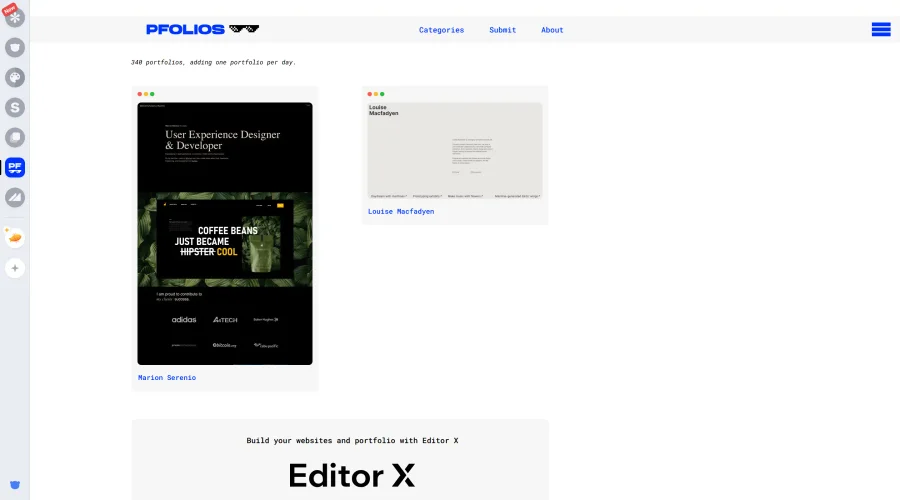This screenshot has height=500, width=900.
Task: Open the asterisk icon marked New in sidebar
Action: click(14, 17)
